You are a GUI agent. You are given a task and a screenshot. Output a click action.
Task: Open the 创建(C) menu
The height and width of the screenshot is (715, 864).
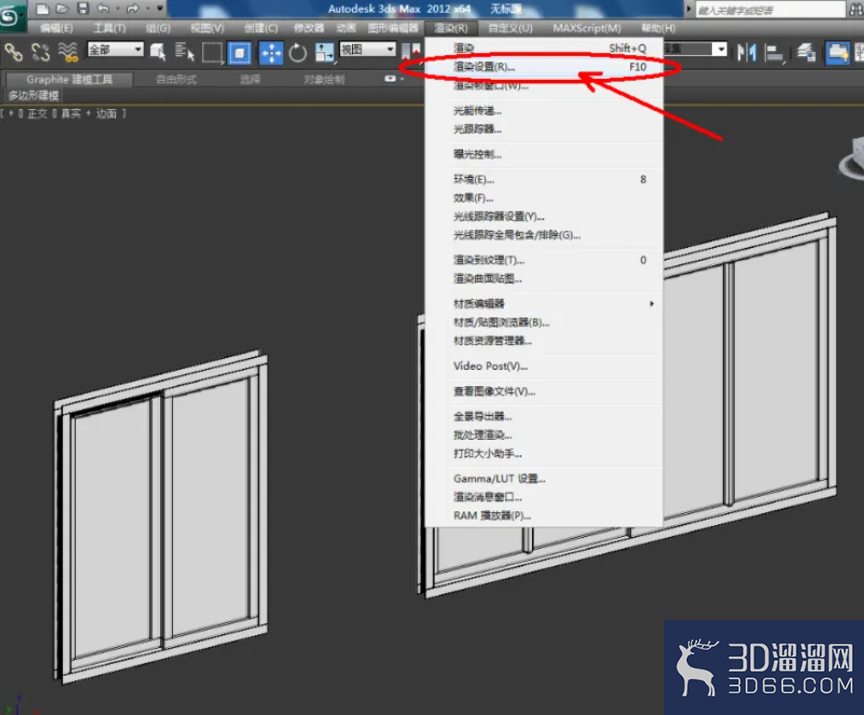coord(261,28)
